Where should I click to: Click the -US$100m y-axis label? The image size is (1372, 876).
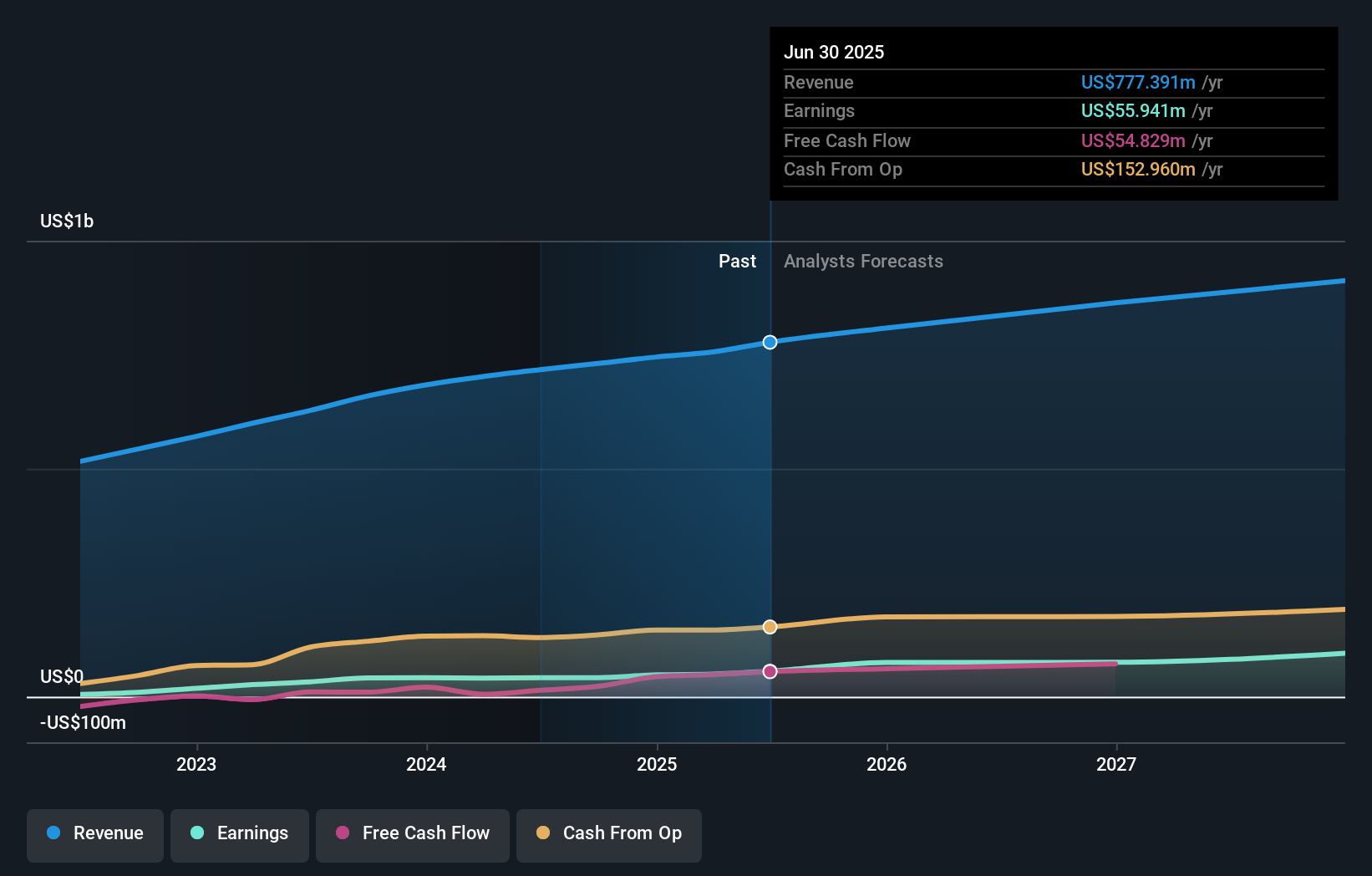(x=83, y=722)
